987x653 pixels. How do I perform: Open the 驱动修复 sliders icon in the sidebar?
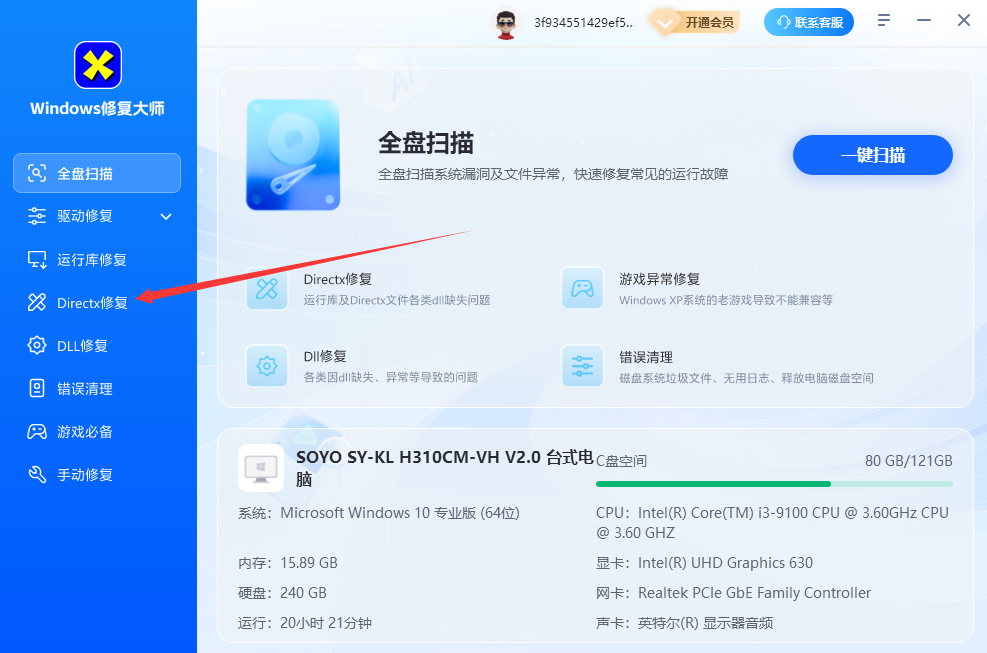[x=37, y=216]
